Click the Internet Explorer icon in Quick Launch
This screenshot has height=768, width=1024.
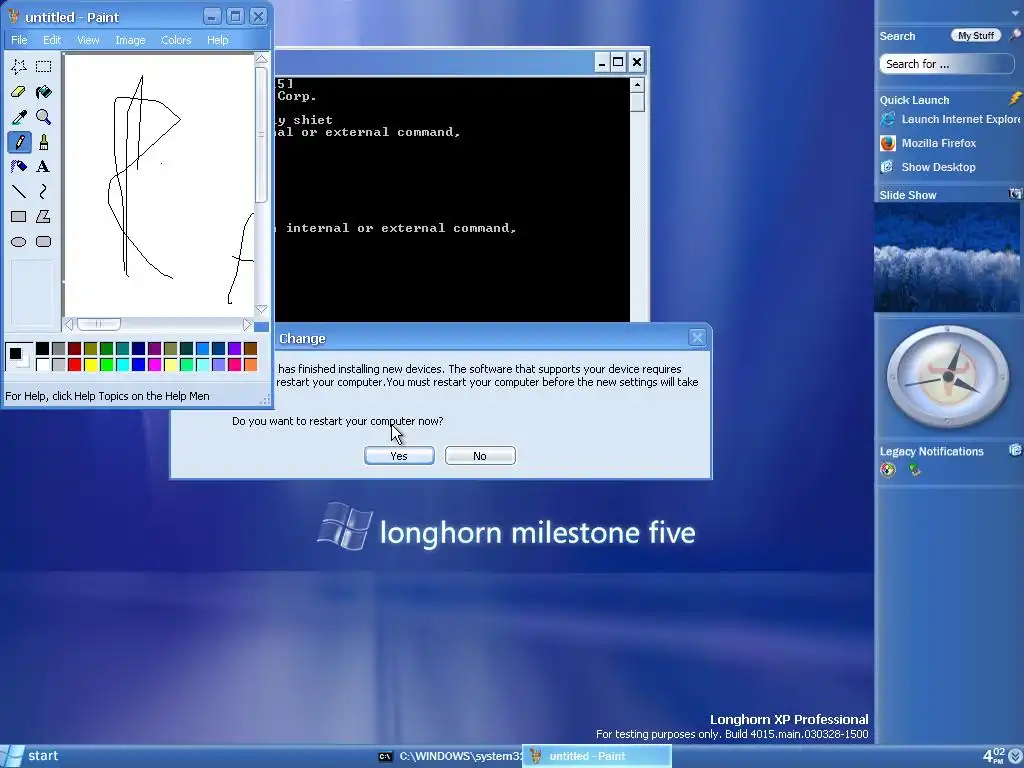(x=888, y=119)
